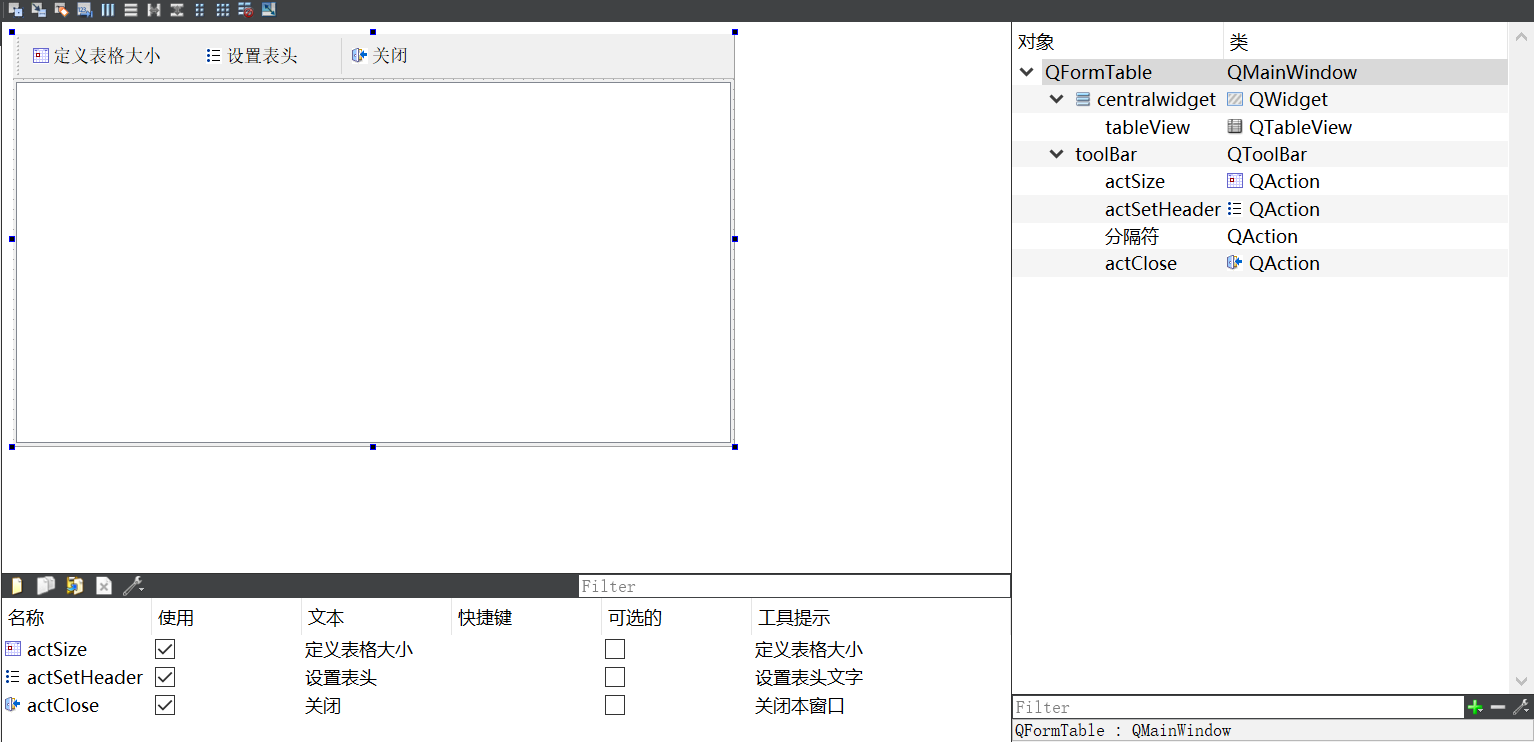This screenshot has width=1534, height=742.
Task: Collapse the QFormTable tree node
Action: point(1027,72)
